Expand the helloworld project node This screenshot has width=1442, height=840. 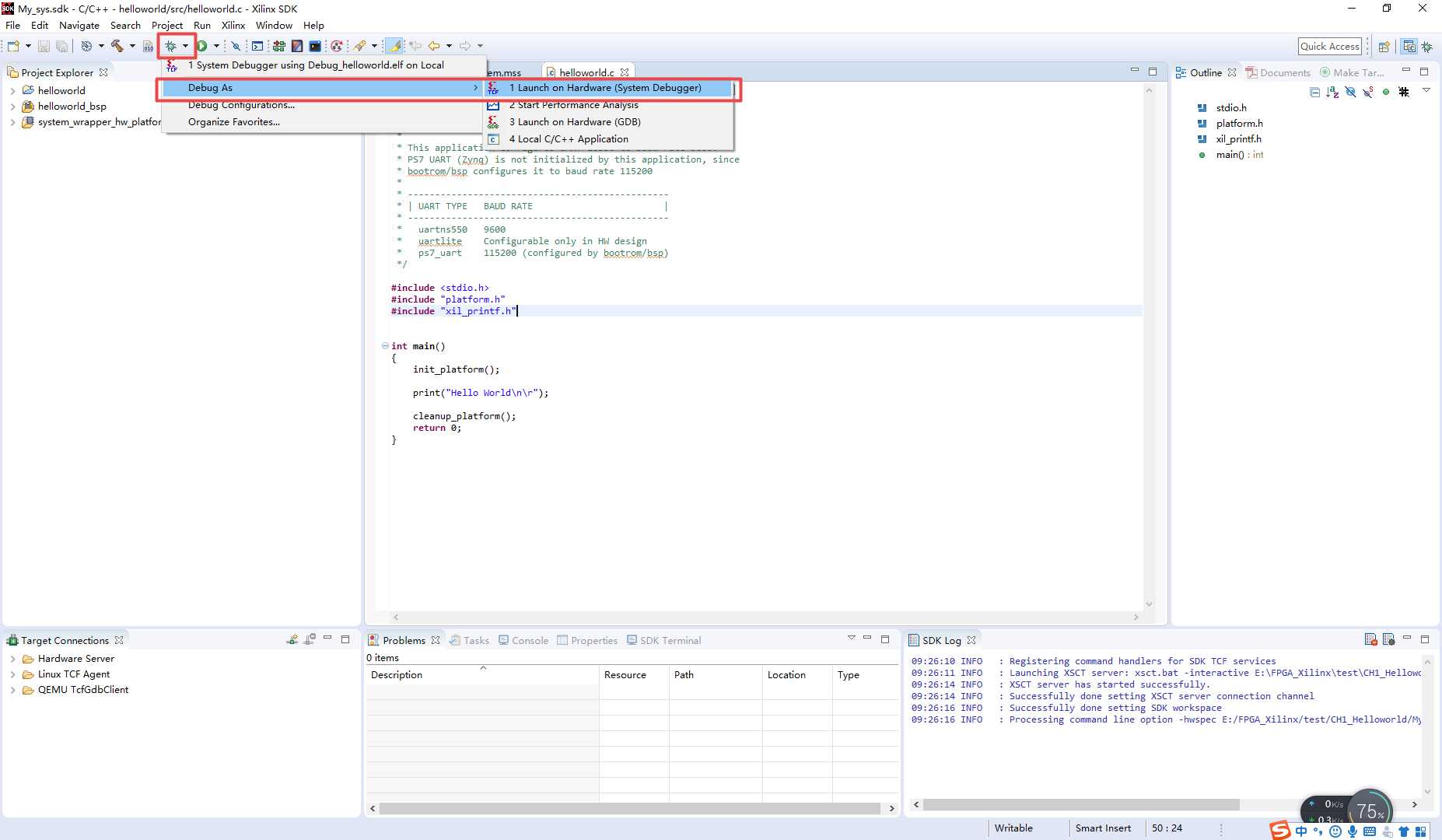coord(12,90)
